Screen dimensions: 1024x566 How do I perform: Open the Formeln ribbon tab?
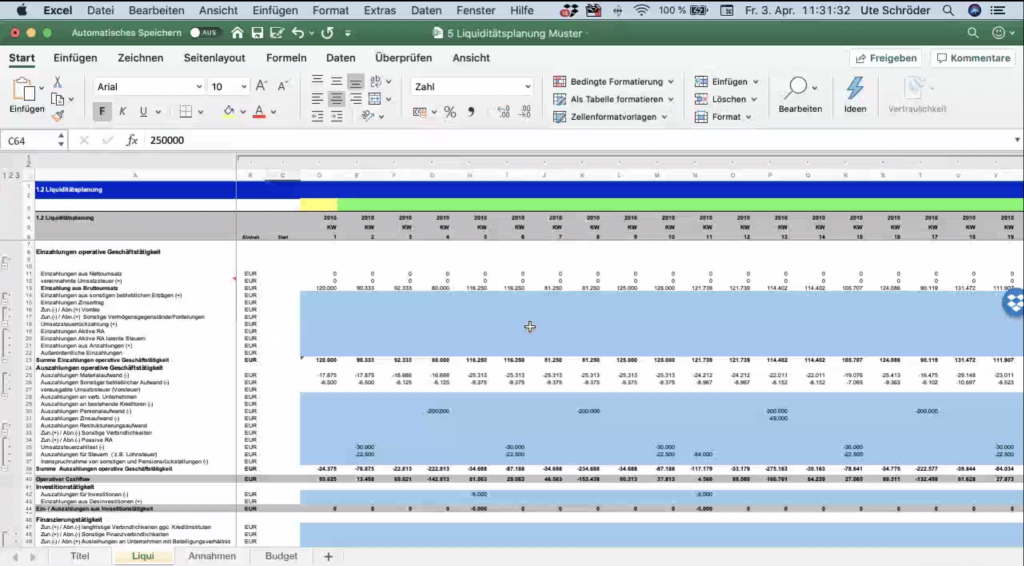[286, 58]
